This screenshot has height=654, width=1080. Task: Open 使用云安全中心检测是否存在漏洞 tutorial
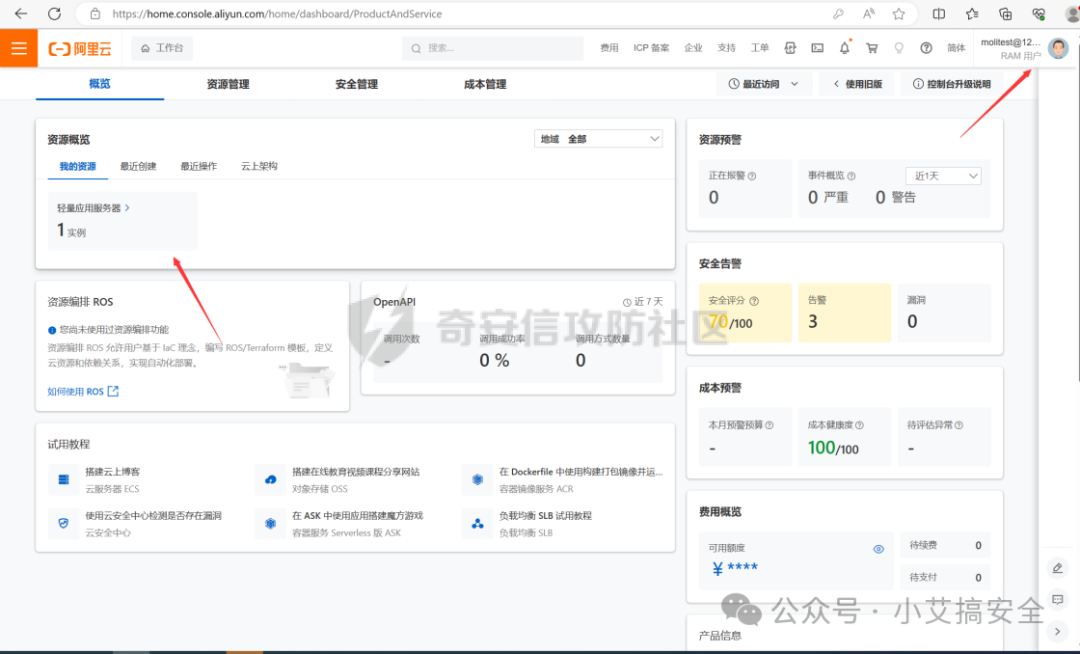click(x=154, y=516)
